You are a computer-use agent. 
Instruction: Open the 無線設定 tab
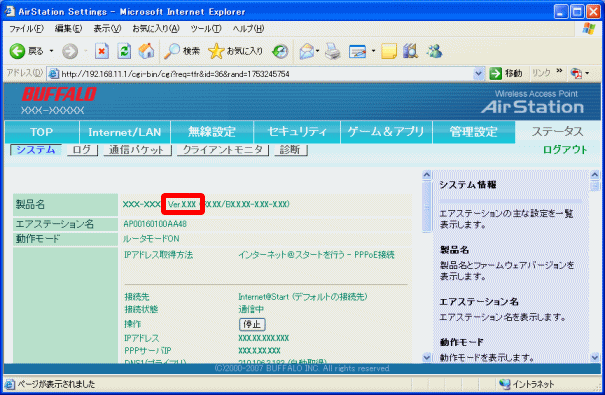(211, 132)
